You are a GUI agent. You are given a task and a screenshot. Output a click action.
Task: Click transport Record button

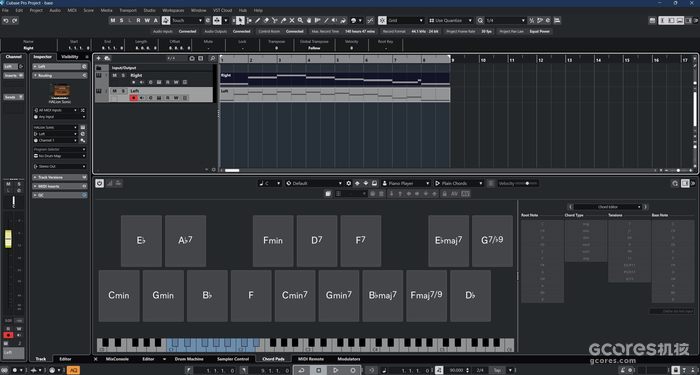click(x=353, y=371)
